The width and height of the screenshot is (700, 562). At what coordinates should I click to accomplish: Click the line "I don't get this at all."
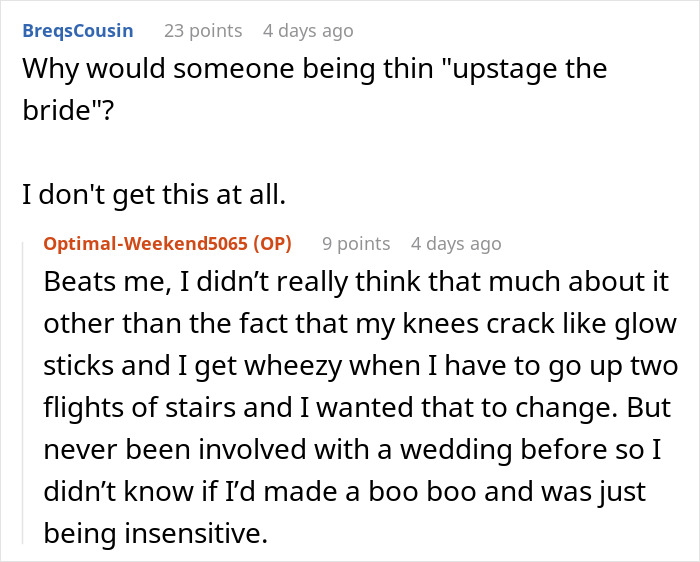154,196
